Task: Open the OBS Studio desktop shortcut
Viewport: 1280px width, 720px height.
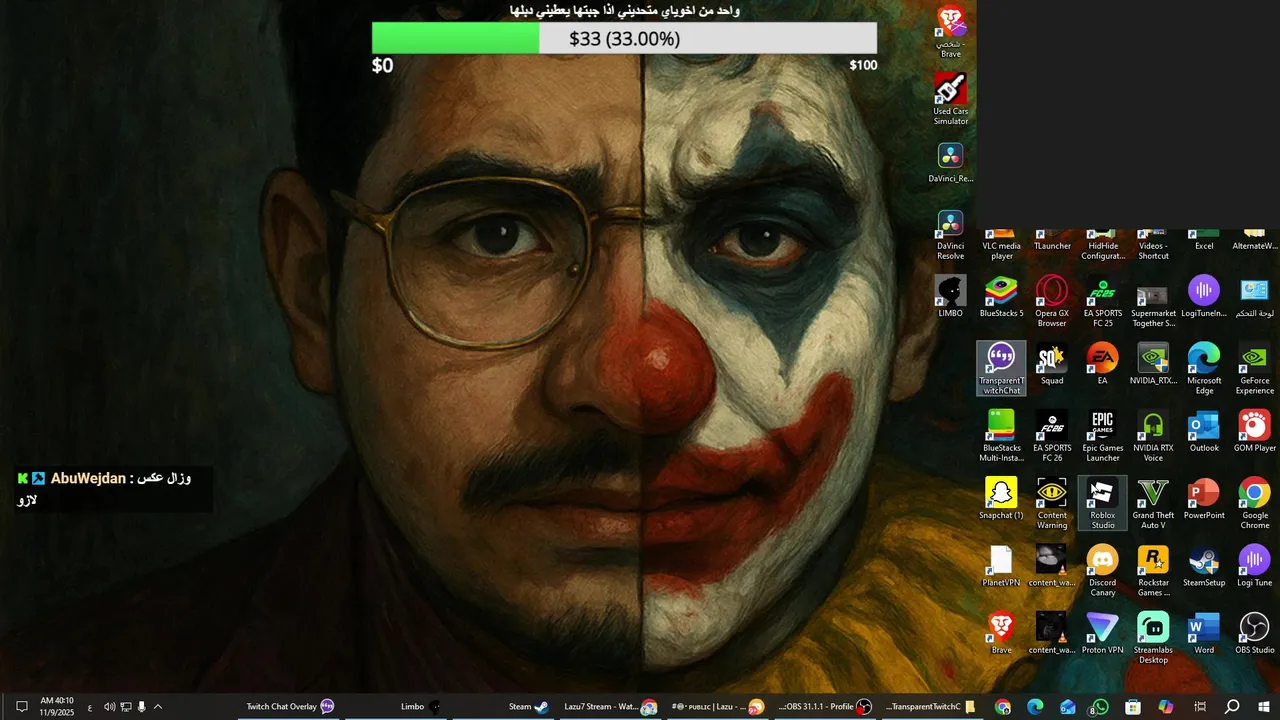Action: 1255,633
